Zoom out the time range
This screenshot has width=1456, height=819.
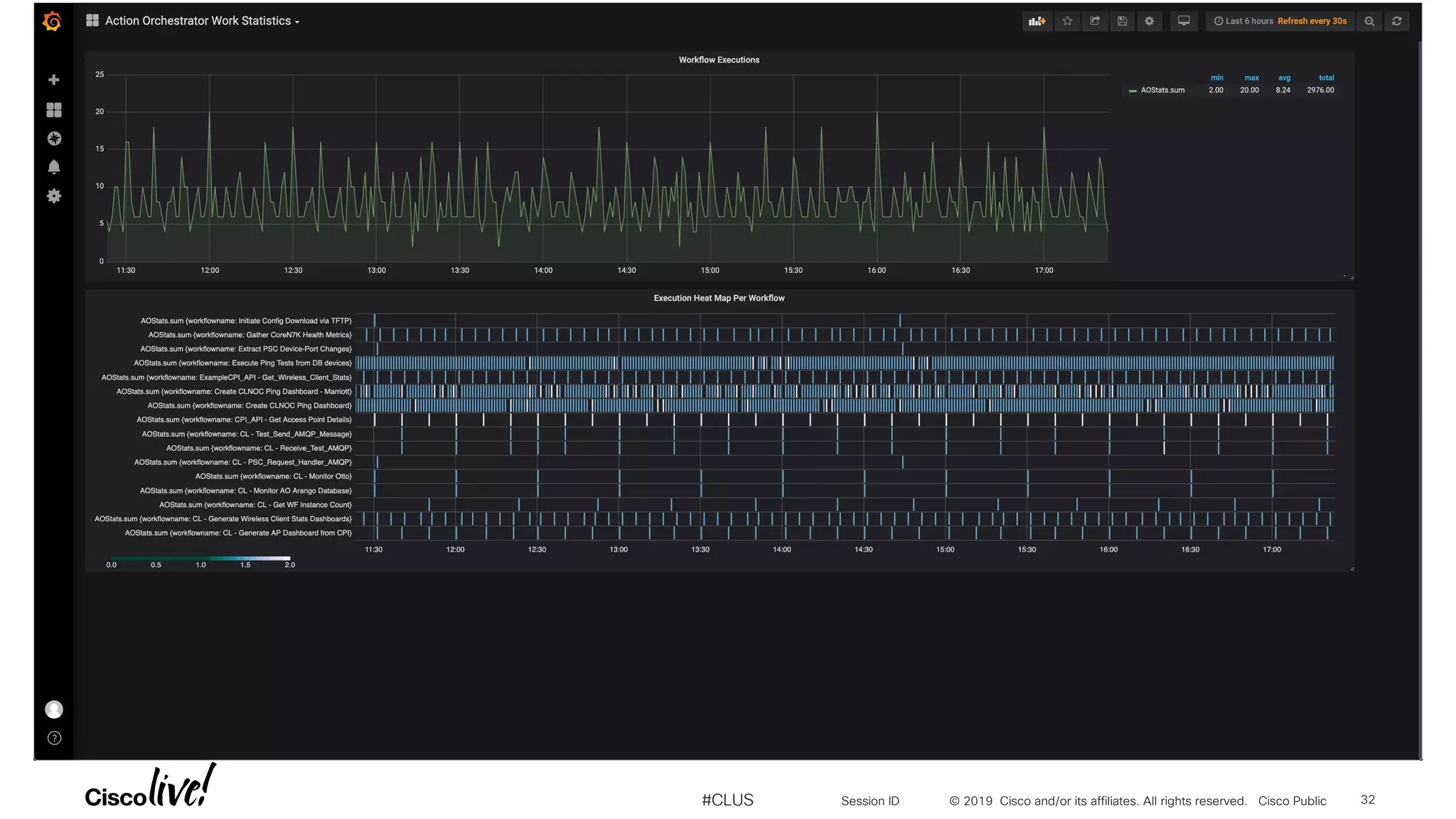pos(1369,21)
